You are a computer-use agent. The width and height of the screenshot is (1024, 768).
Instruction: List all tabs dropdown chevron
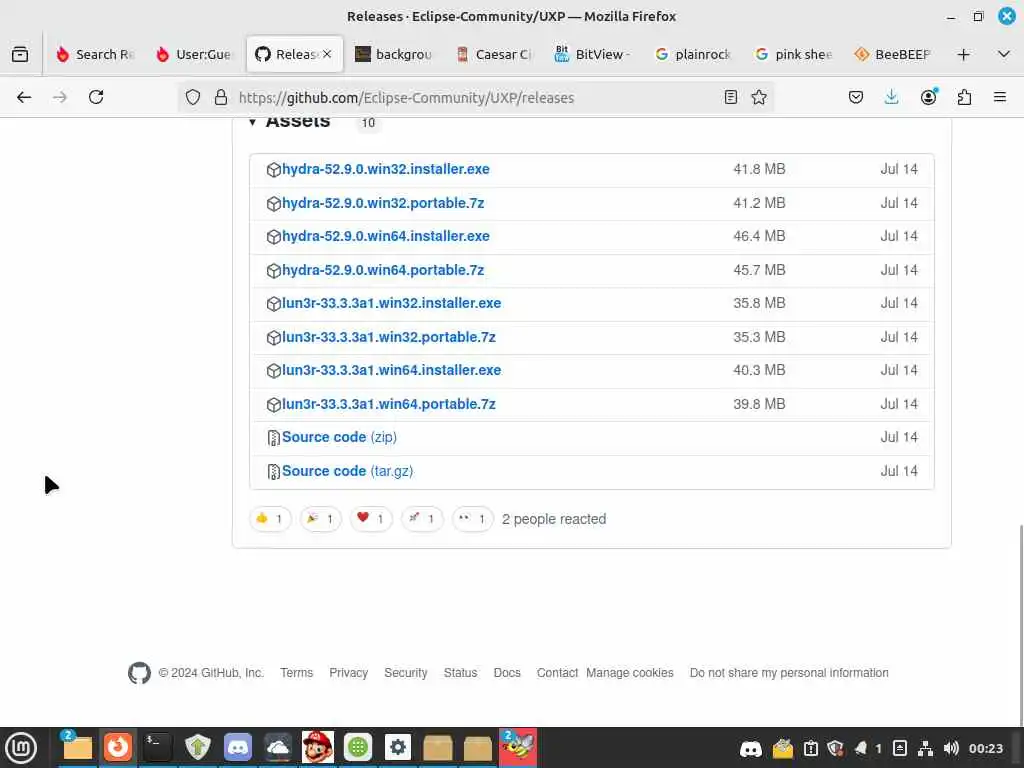tap(1004, 54)
